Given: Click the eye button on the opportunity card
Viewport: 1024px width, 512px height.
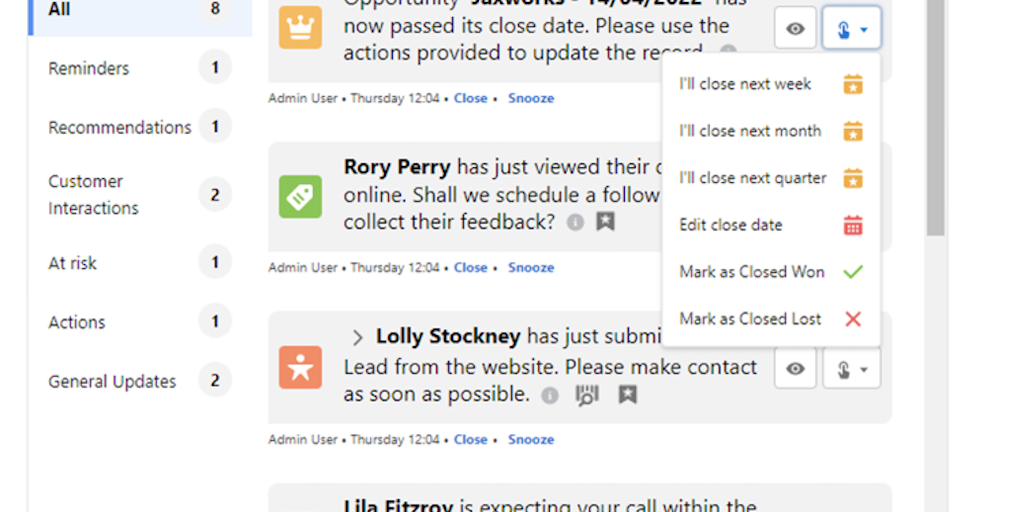Looking at the screenshot, I should pos(795,29).
